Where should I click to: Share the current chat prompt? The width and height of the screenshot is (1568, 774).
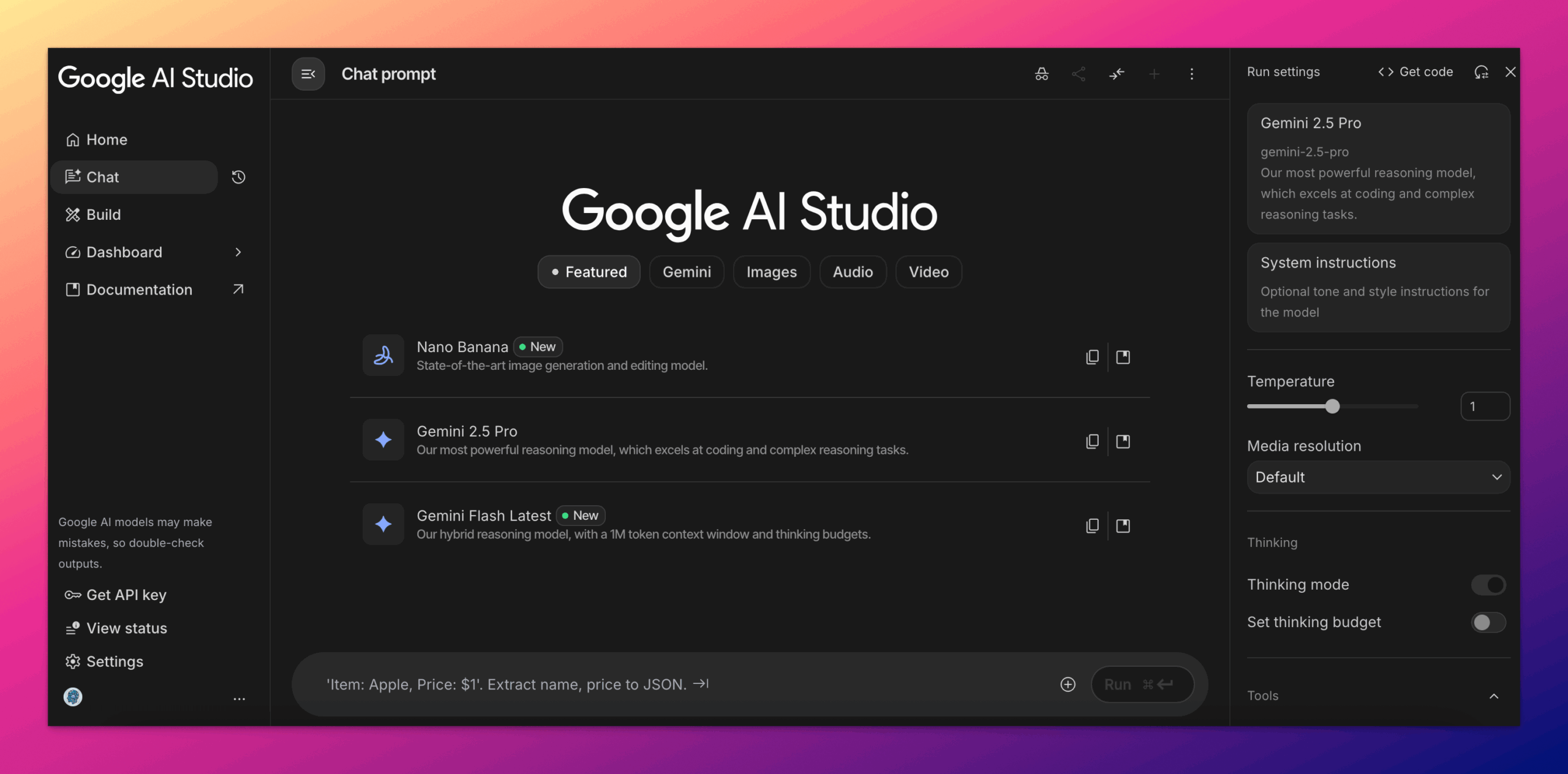[x=1079, y=74]
